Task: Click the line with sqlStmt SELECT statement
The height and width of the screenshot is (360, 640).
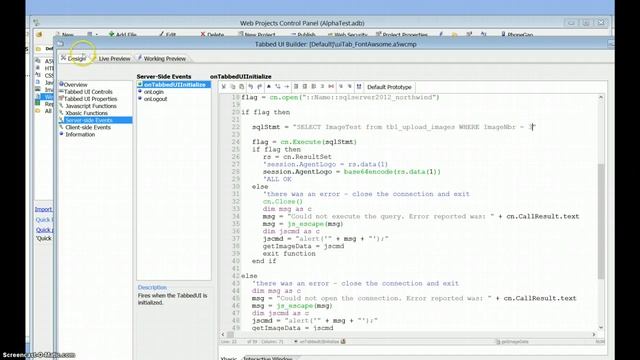Action: point(394,127)
